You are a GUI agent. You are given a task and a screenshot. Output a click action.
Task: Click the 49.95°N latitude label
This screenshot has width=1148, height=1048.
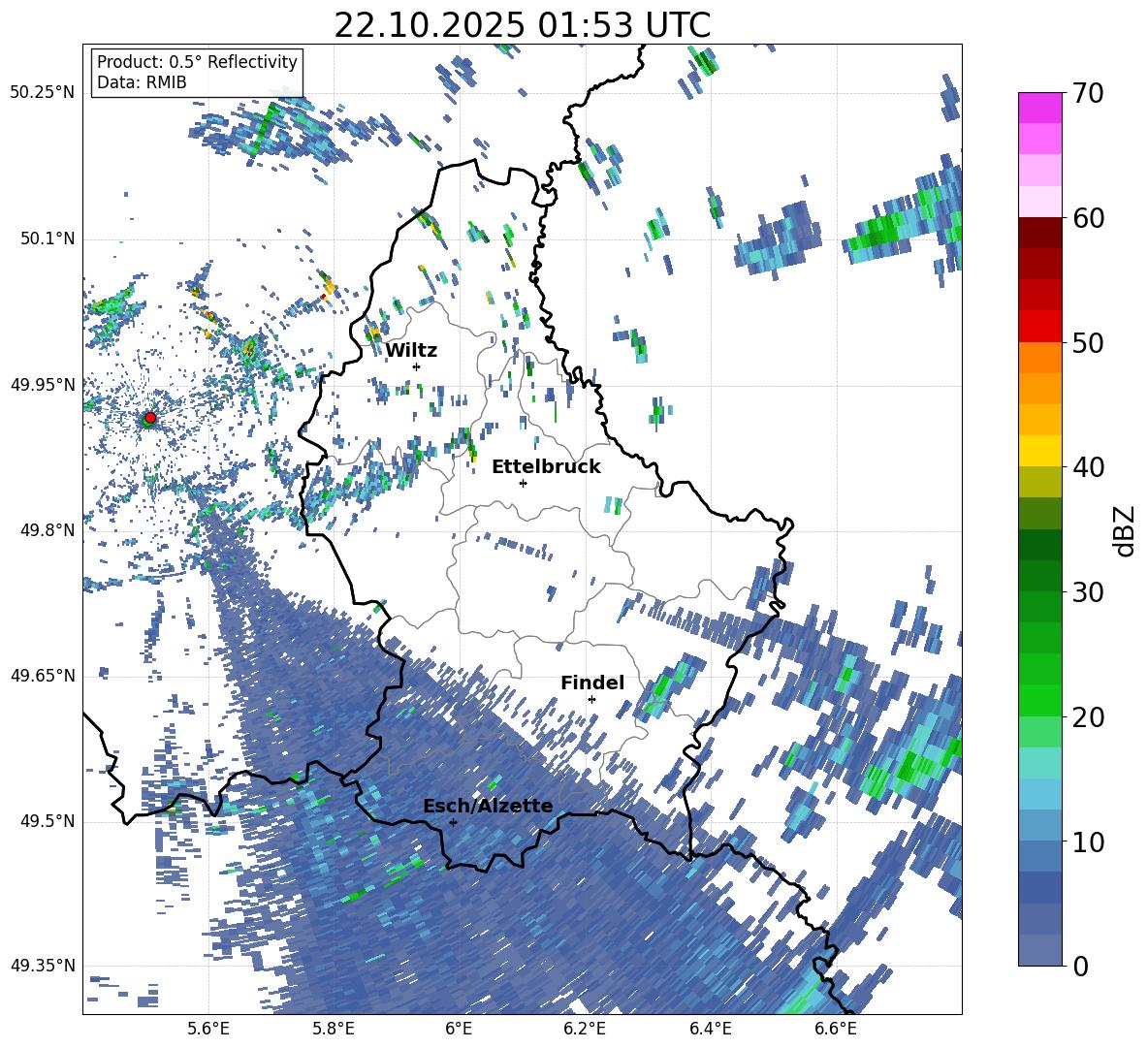pos(43,385)
